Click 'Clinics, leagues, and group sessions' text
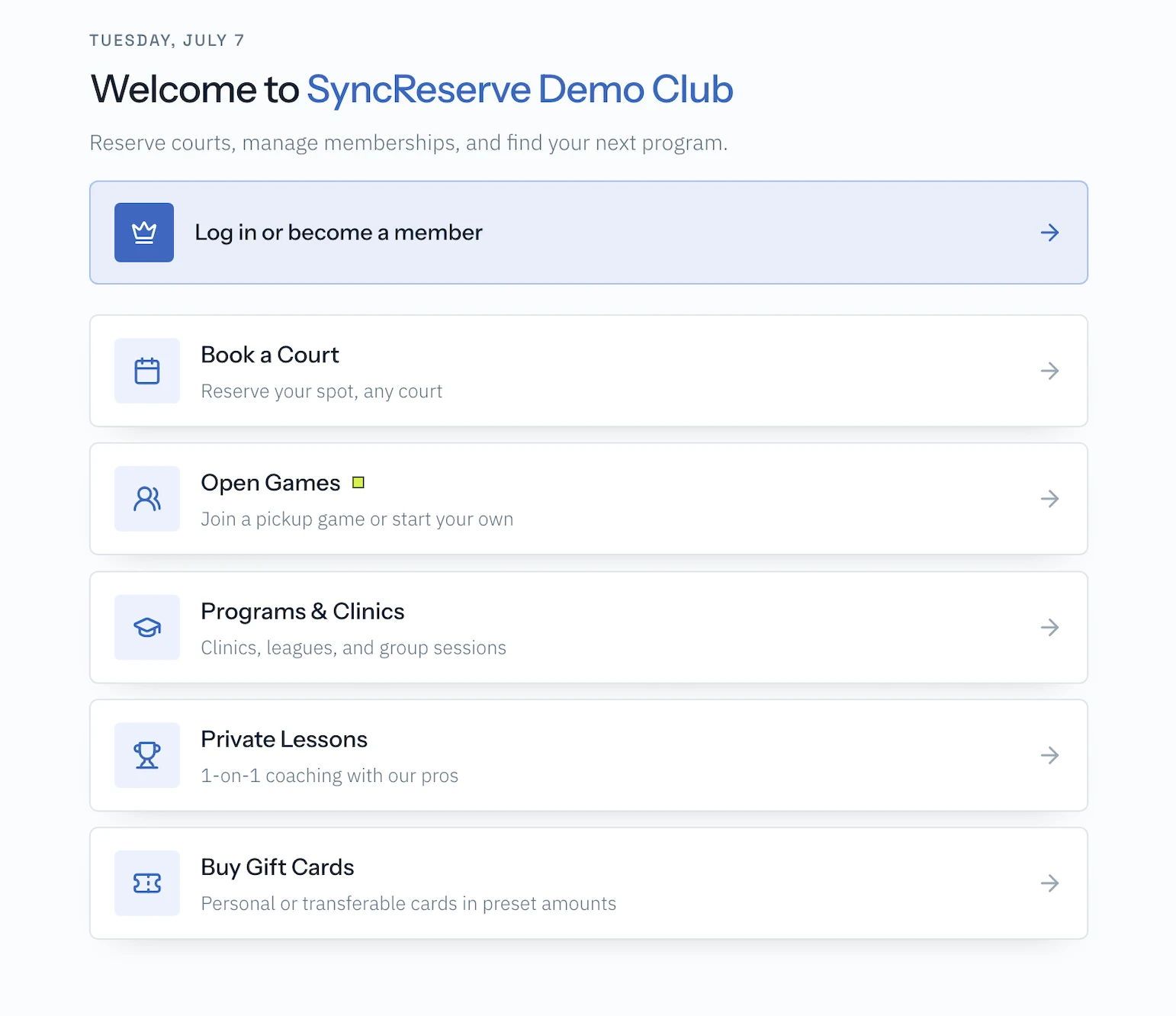This screenshot has height=1016, width=1176. pos(354,648)
